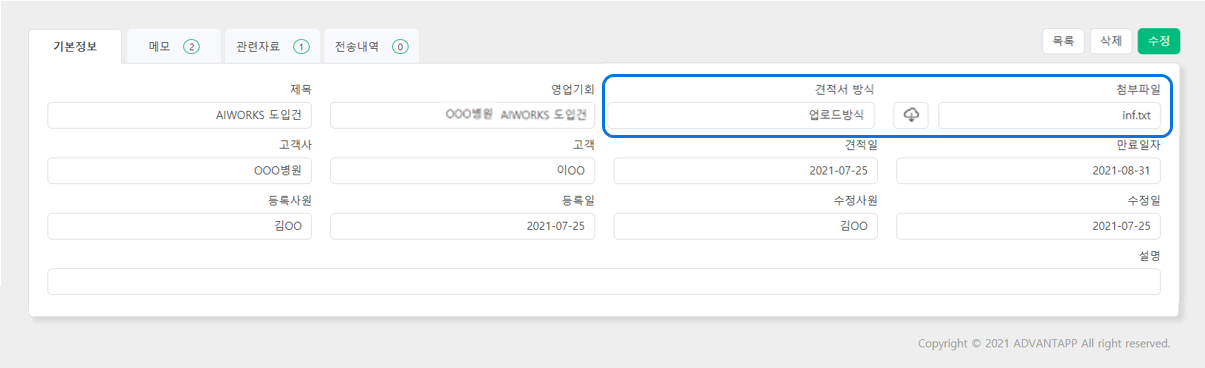Viewport: 1205px width, 368px height.
Task: Open the 전송내역 tab
Action: (x=371, y=46)
